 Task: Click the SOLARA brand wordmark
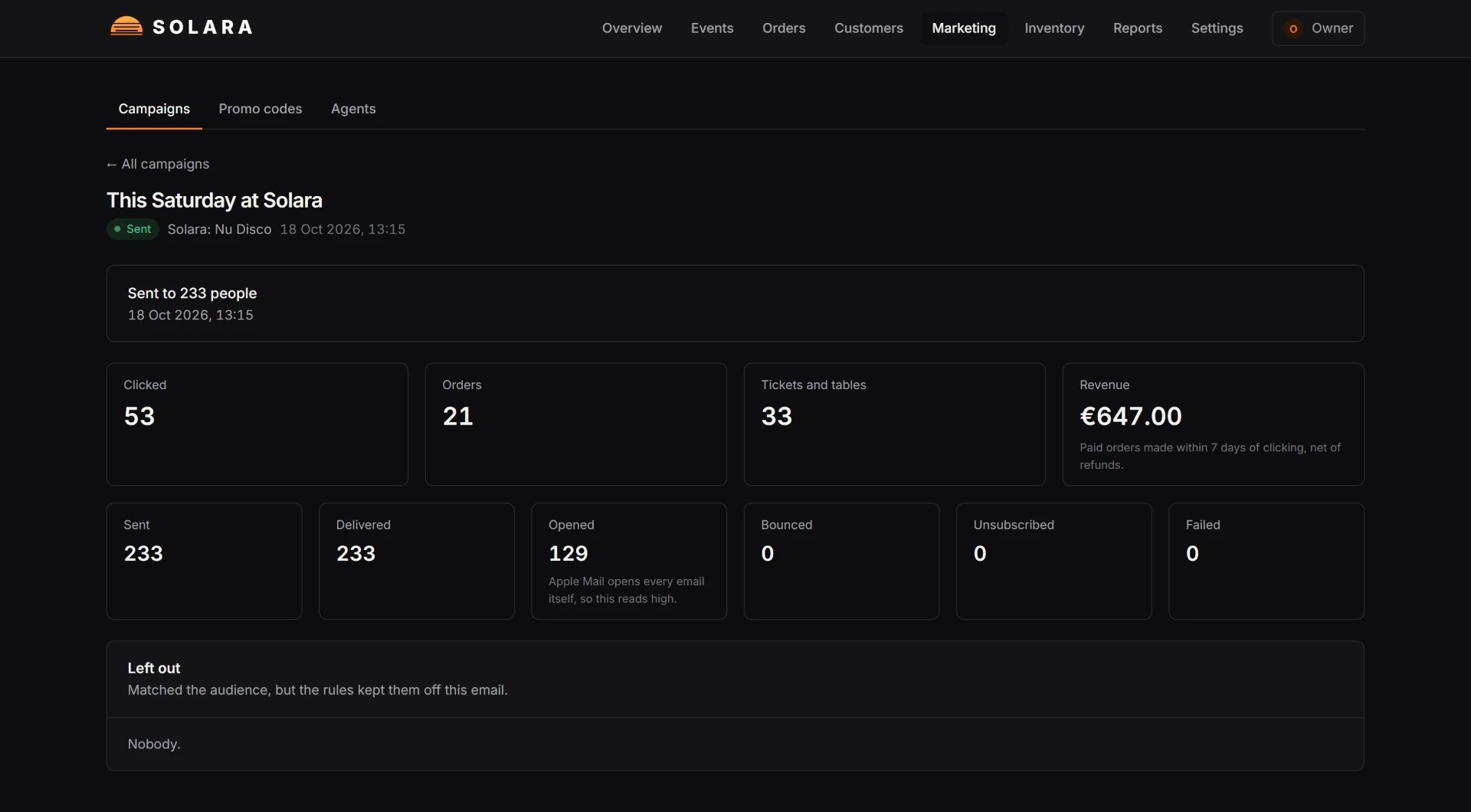point(203,28)
